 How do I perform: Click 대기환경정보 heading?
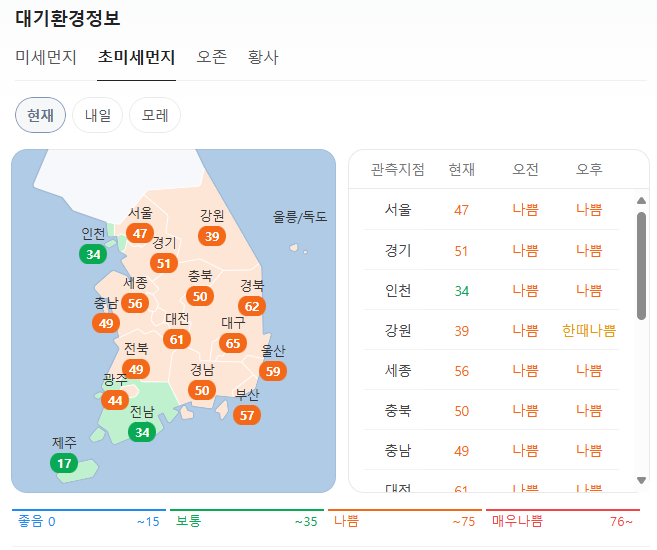(x=68, y=18)
